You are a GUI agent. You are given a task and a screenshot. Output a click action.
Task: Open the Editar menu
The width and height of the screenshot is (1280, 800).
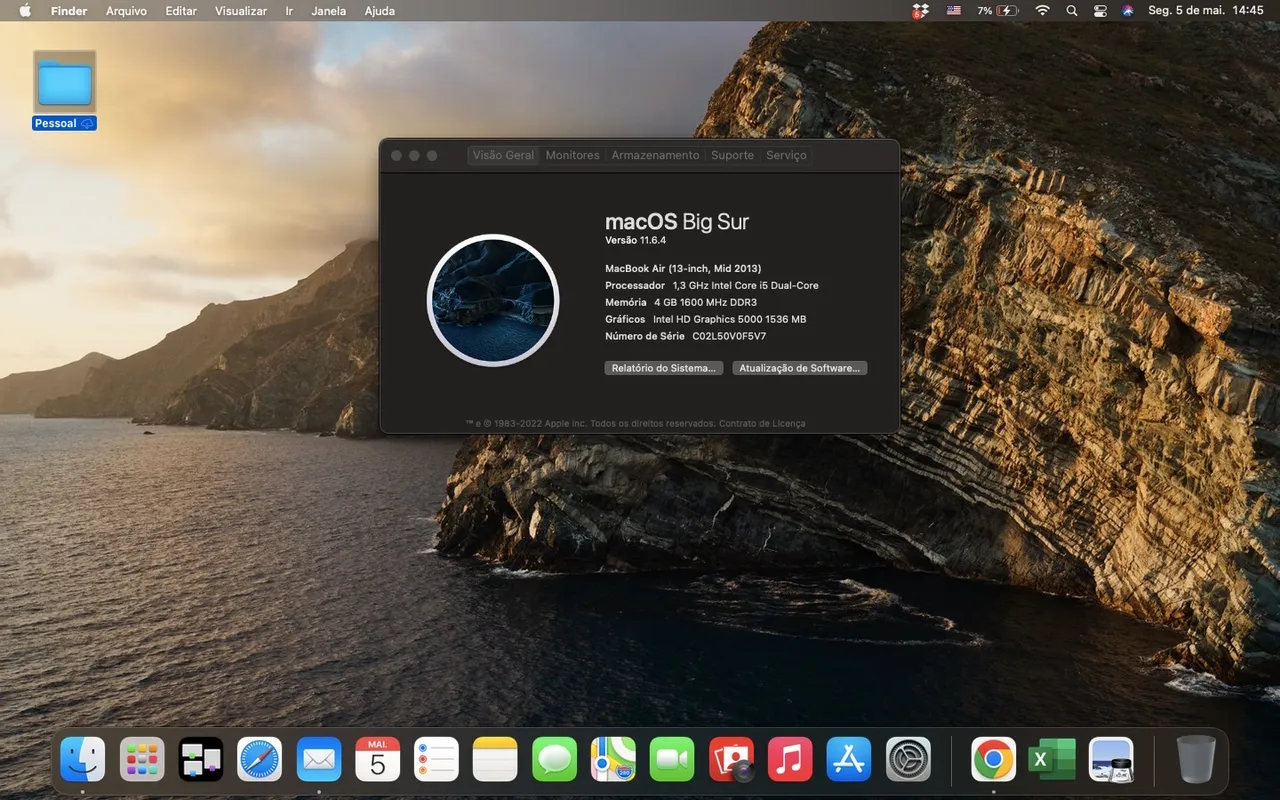pos(181,11)
